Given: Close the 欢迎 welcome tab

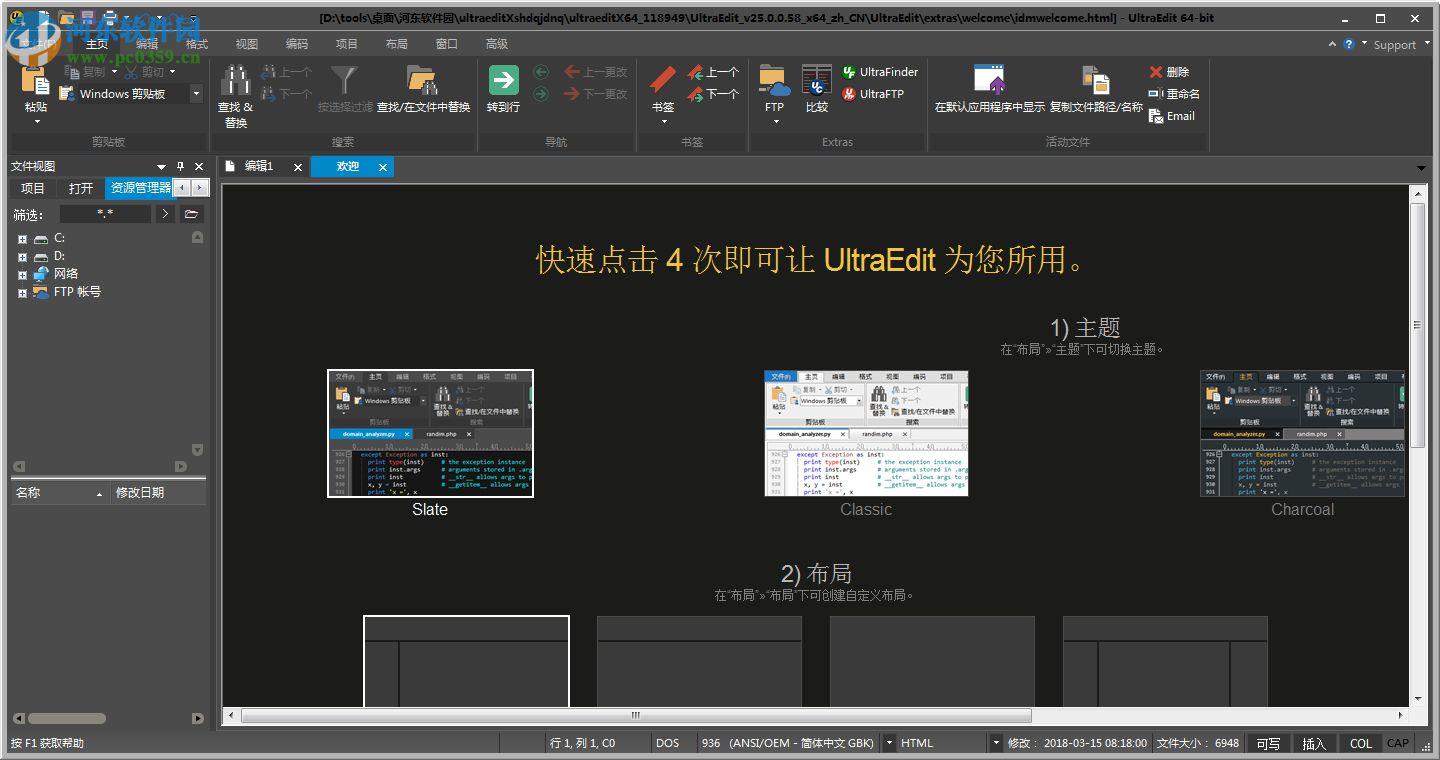Looking at the screenshot, I should [383, 168].
